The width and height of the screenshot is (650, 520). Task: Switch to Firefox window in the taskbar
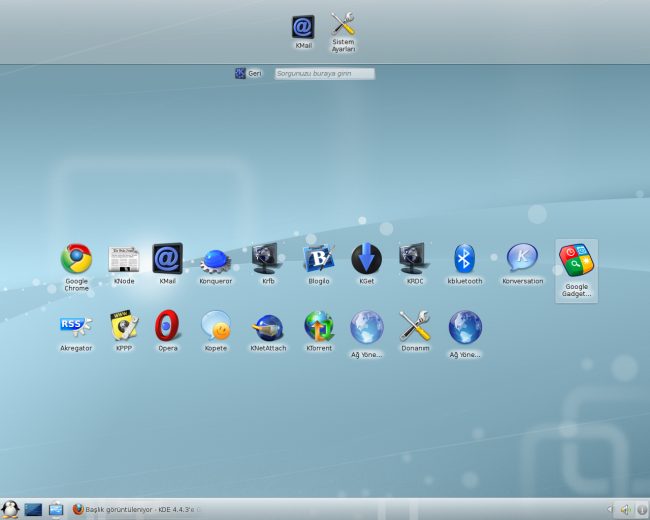click(x=140, y=509)
